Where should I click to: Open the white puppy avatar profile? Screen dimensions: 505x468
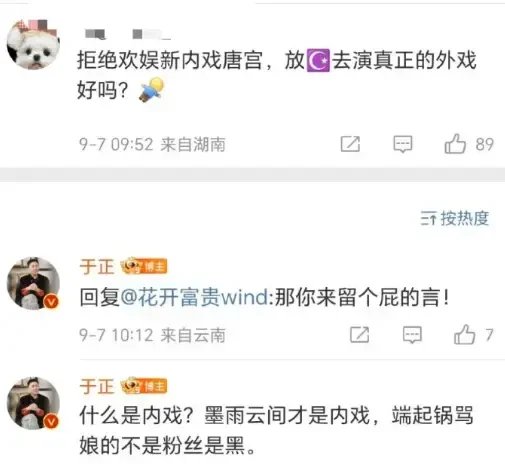pyautogui.click(x=33, y=44)
